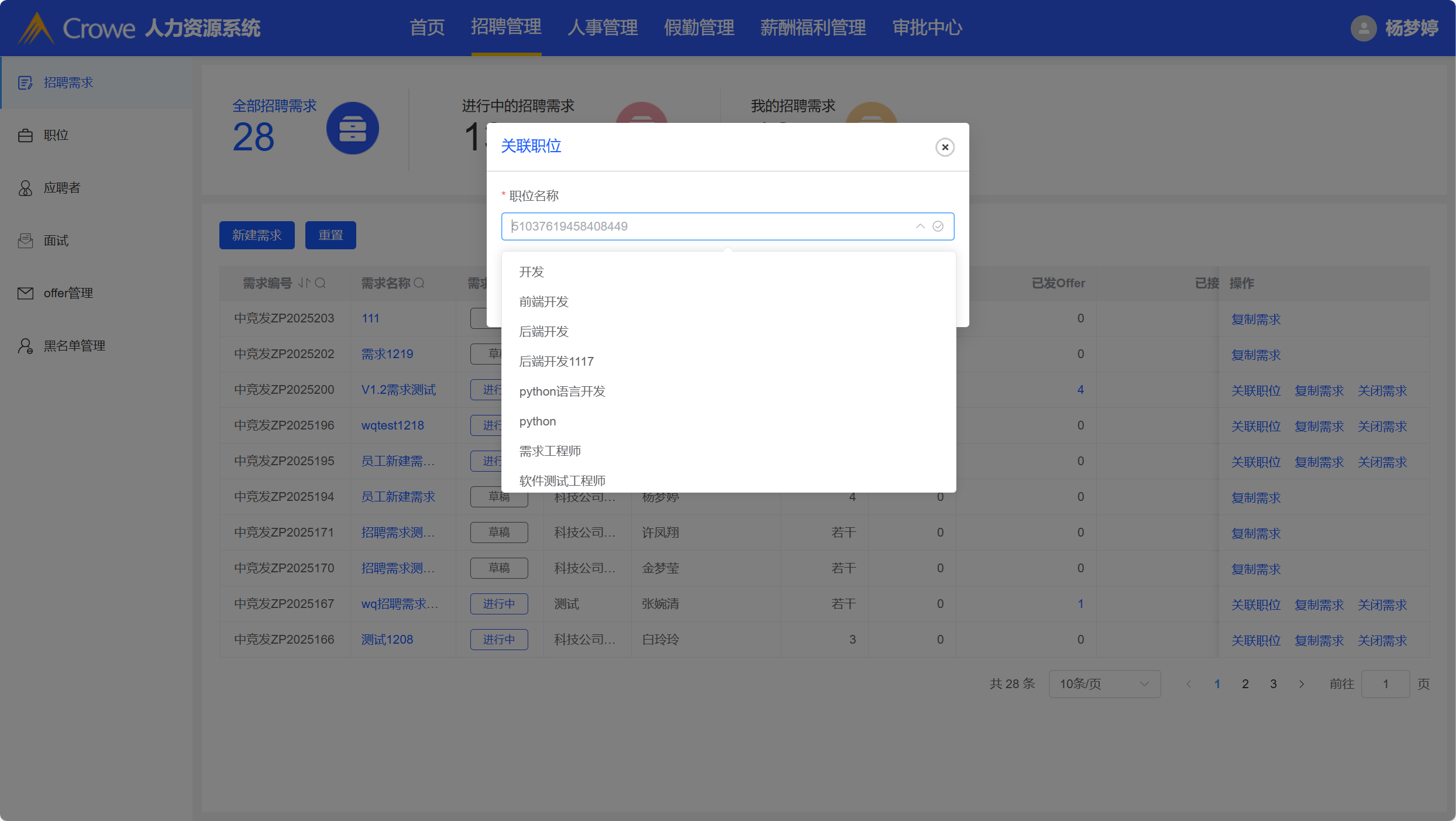Screen dimensions: 1456x821
Task: Click the 前往 page number input
Action: 1385,683
